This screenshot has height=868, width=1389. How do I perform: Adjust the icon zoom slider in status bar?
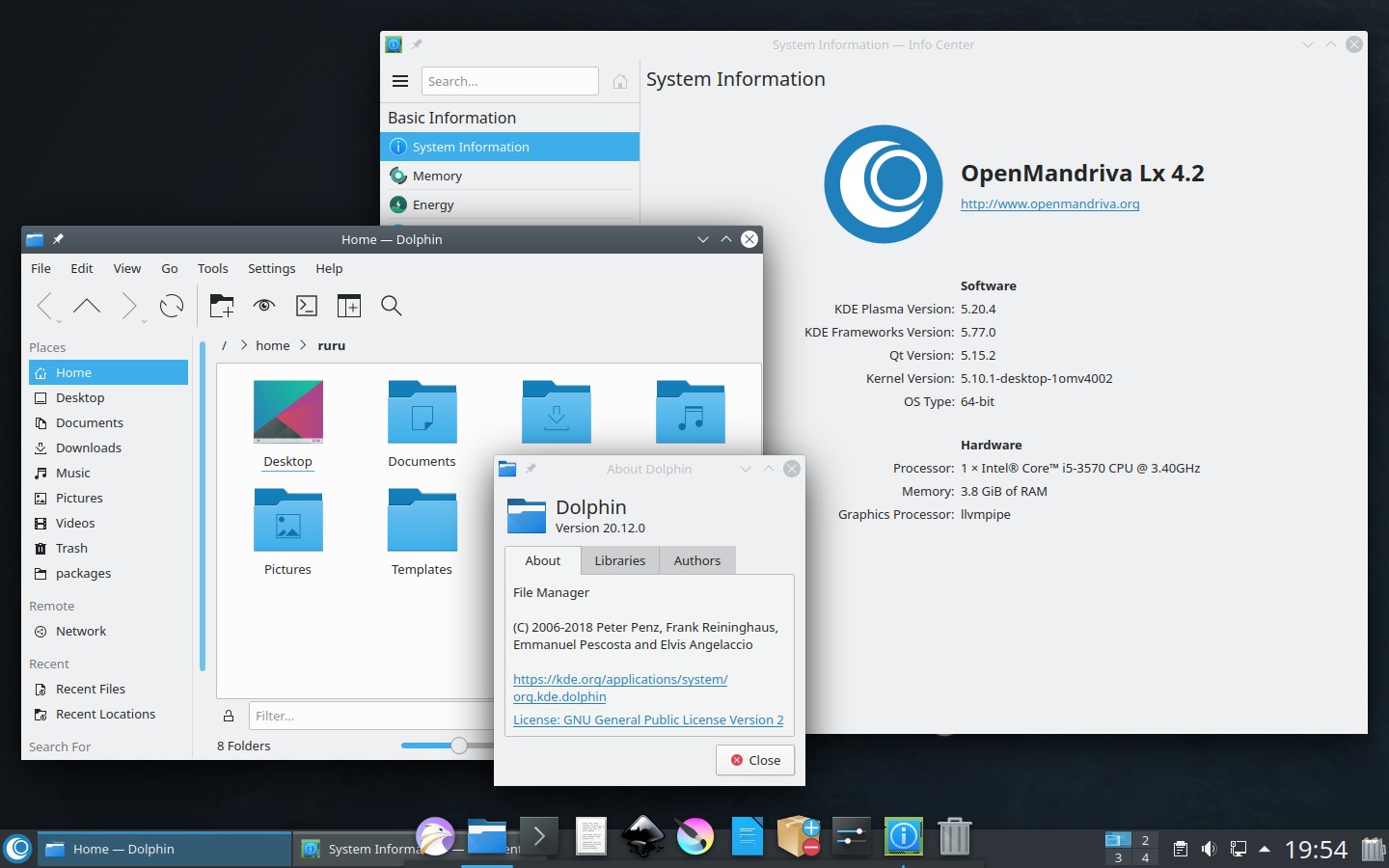click(459, 746)
